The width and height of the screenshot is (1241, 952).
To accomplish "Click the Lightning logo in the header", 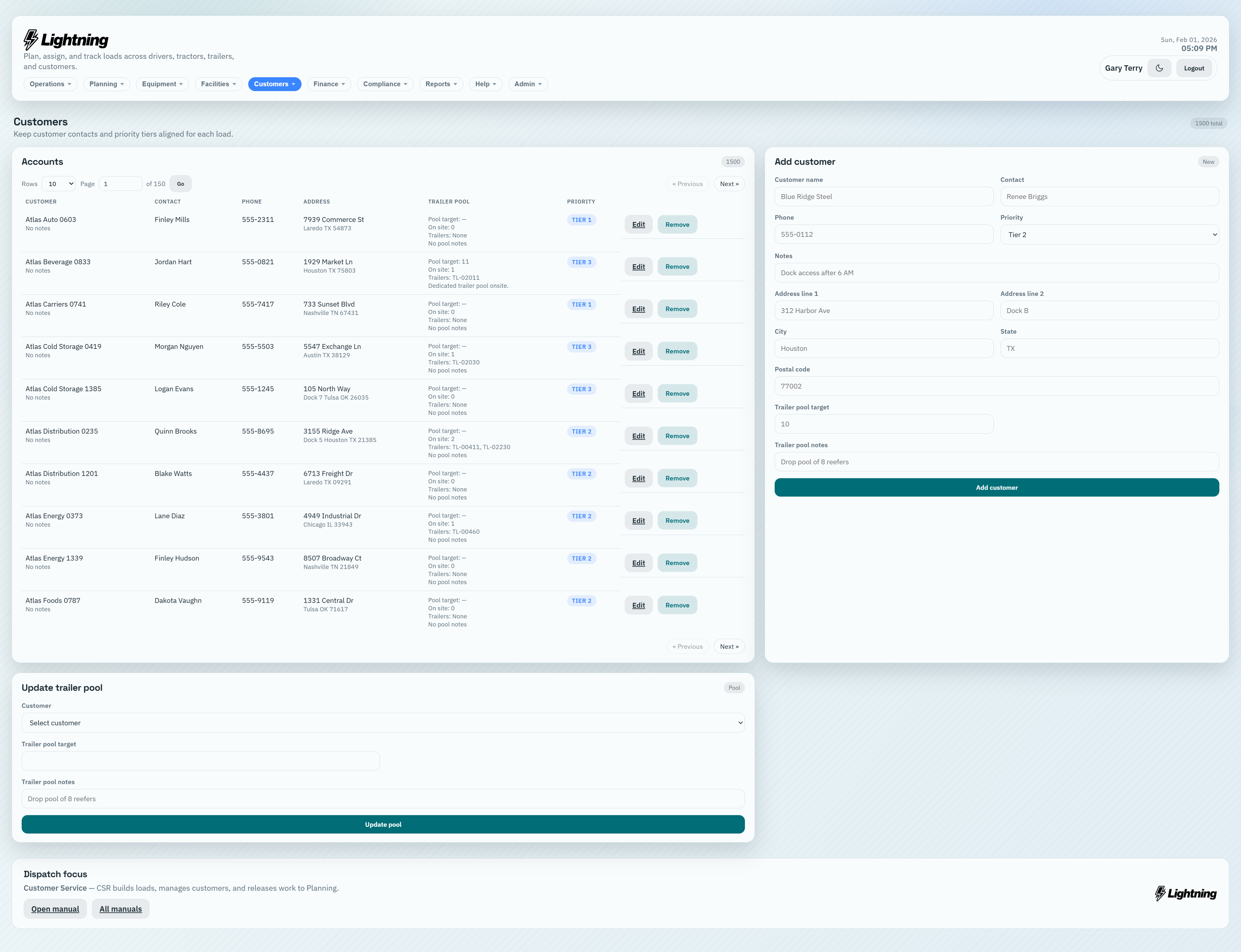I will (66, 39).
